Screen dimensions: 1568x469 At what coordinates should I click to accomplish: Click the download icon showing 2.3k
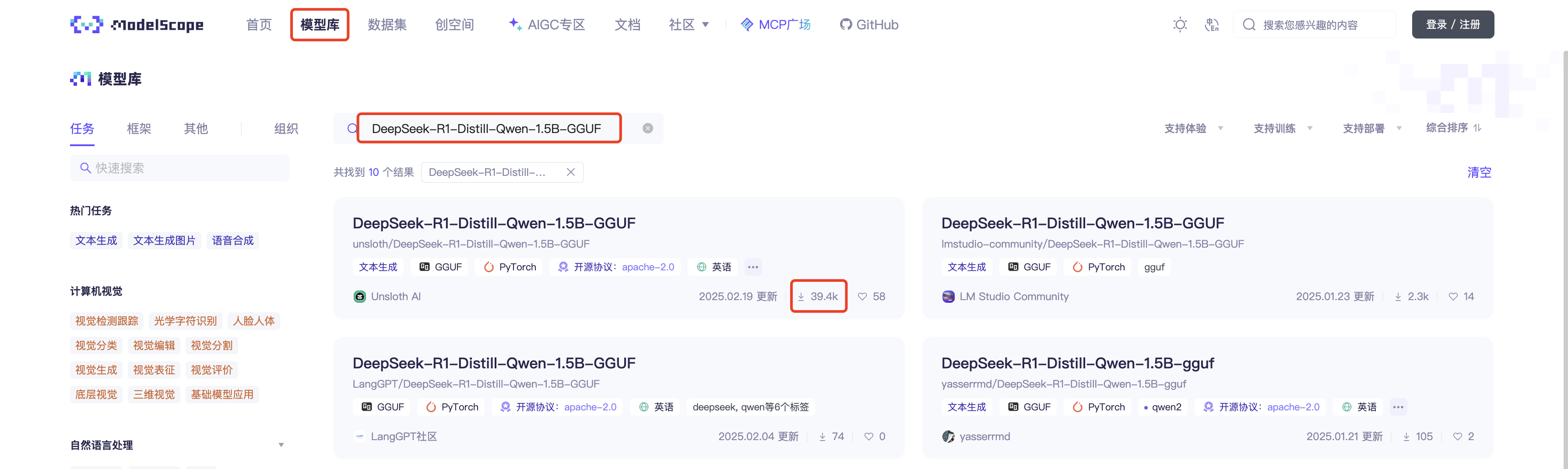click(1398, 297)
